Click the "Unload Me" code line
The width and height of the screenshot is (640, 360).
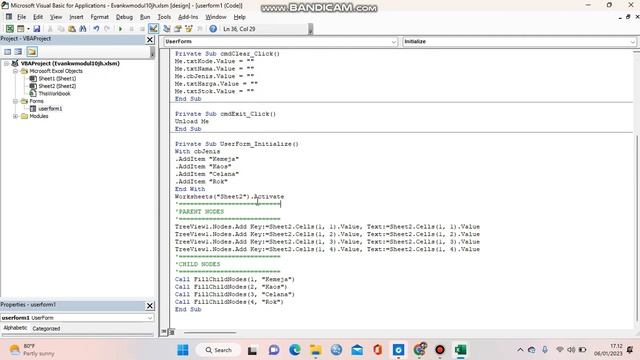click(x=192, y=121)
